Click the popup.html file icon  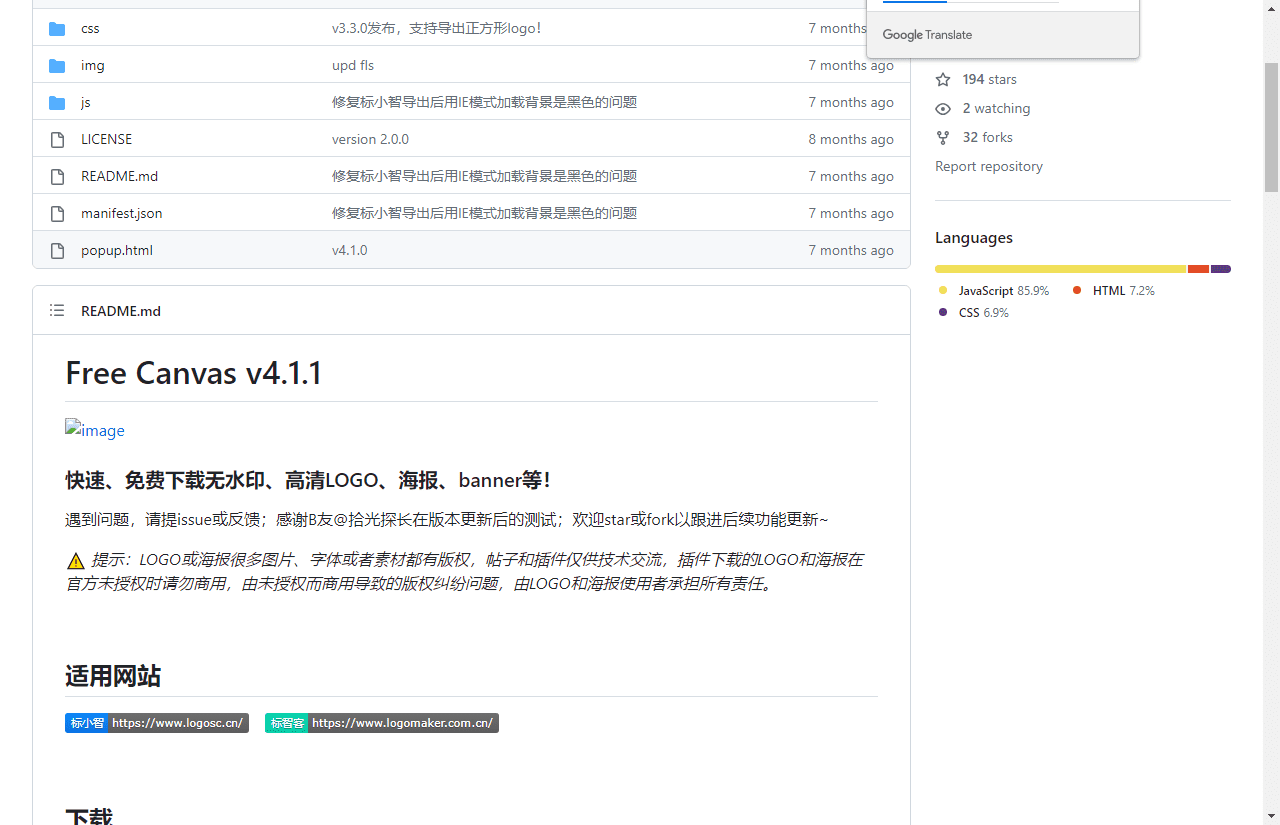[x=57, y=250]
